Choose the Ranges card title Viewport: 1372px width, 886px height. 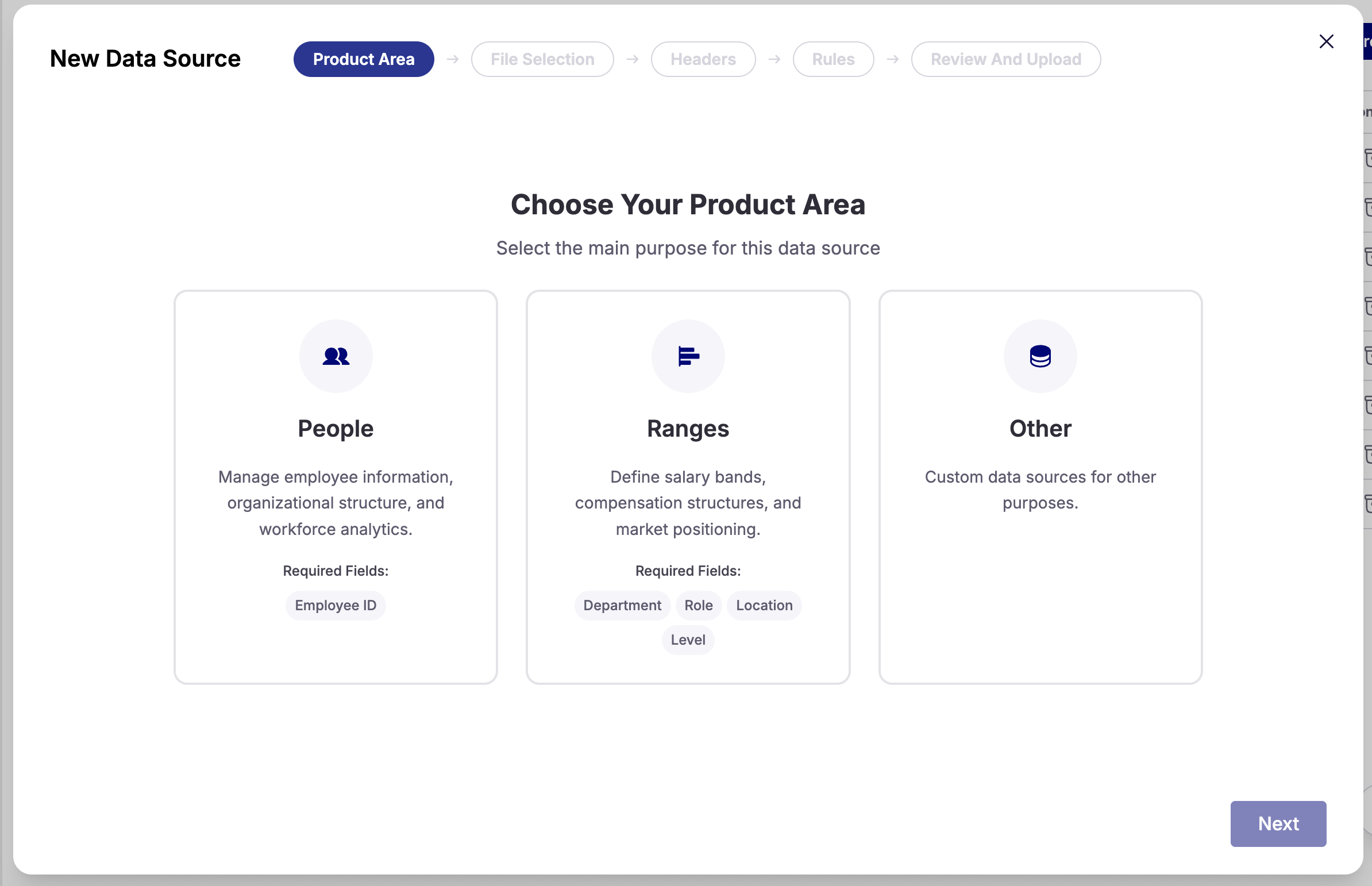tap(688, 429)
